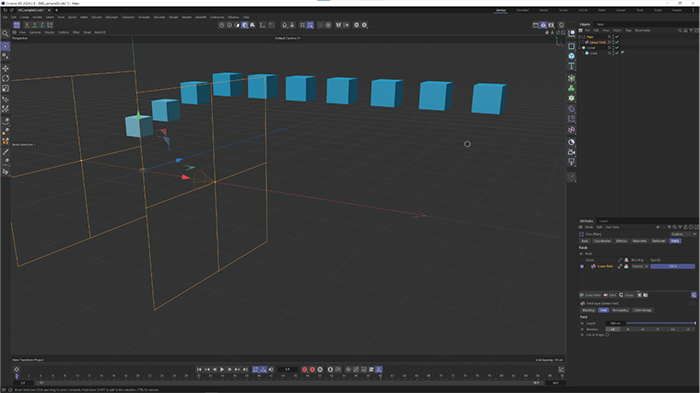Click the current frame field in the timeline
700x393 pixels.
288,369
